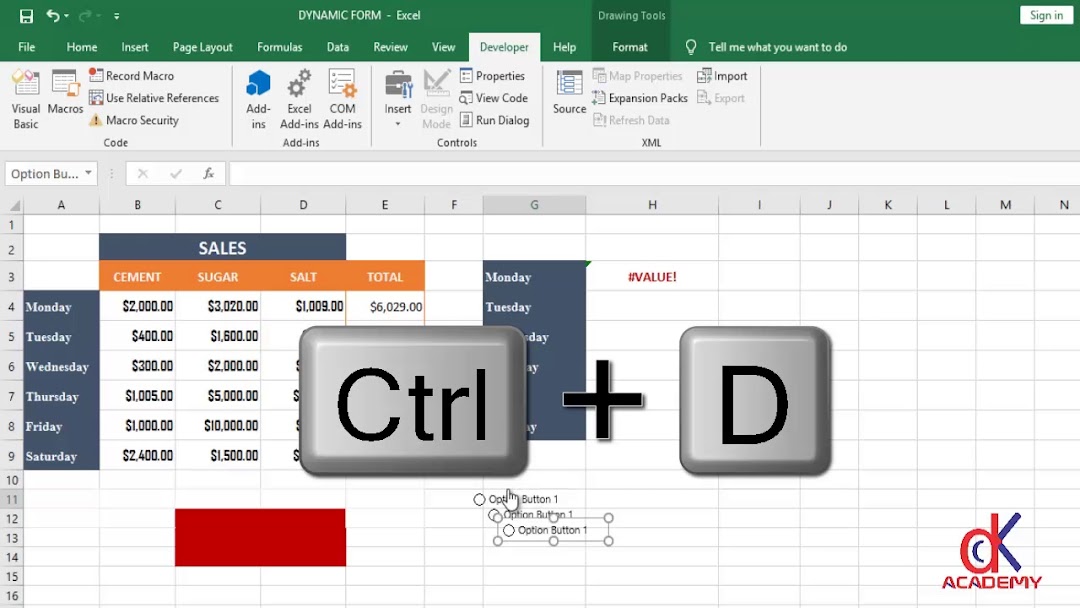Open COM Add-ins manager
This screenshot has width=1080, height=608.
pyautogui.click(x=342, y=100)
